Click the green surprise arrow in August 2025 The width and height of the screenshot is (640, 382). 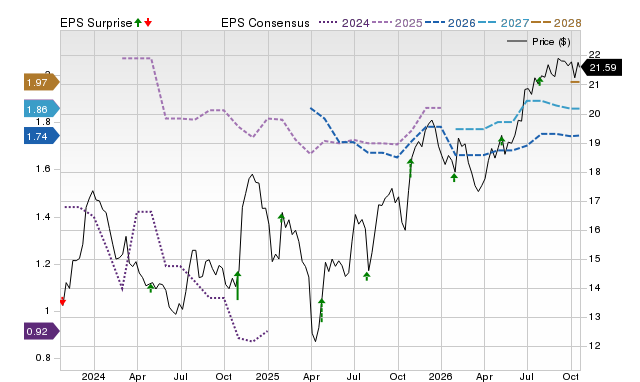[x=367, y=276]
